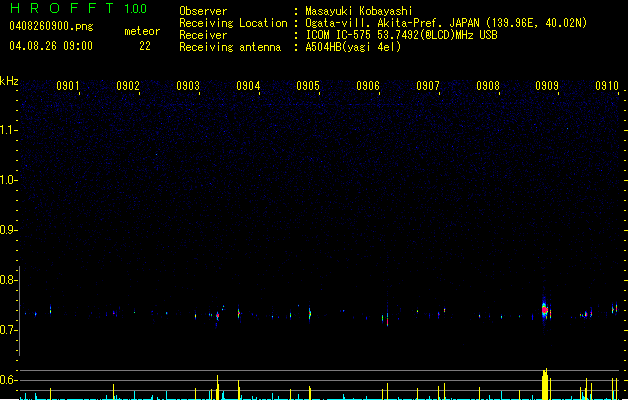This screenshot has width=629, height=400.
Task: Click the 'Observer' field label
Action: (x=203, y=11)
